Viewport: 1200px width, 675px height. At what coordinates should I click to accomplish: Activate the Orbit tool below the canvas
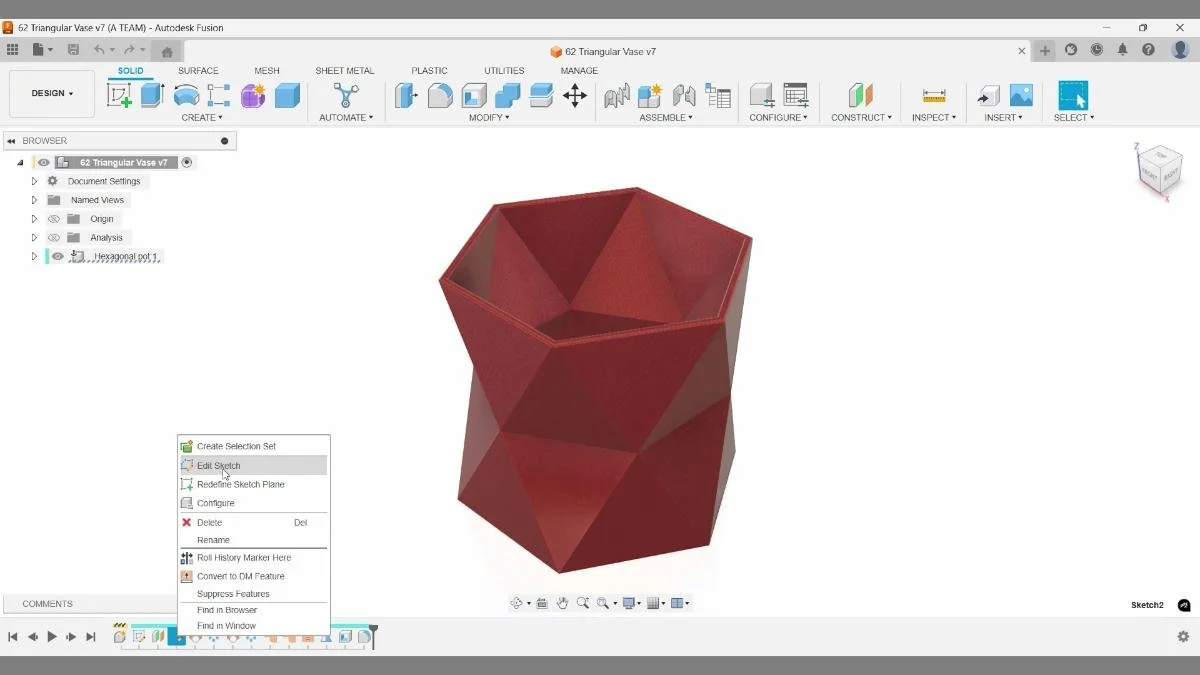click(517, 603)
